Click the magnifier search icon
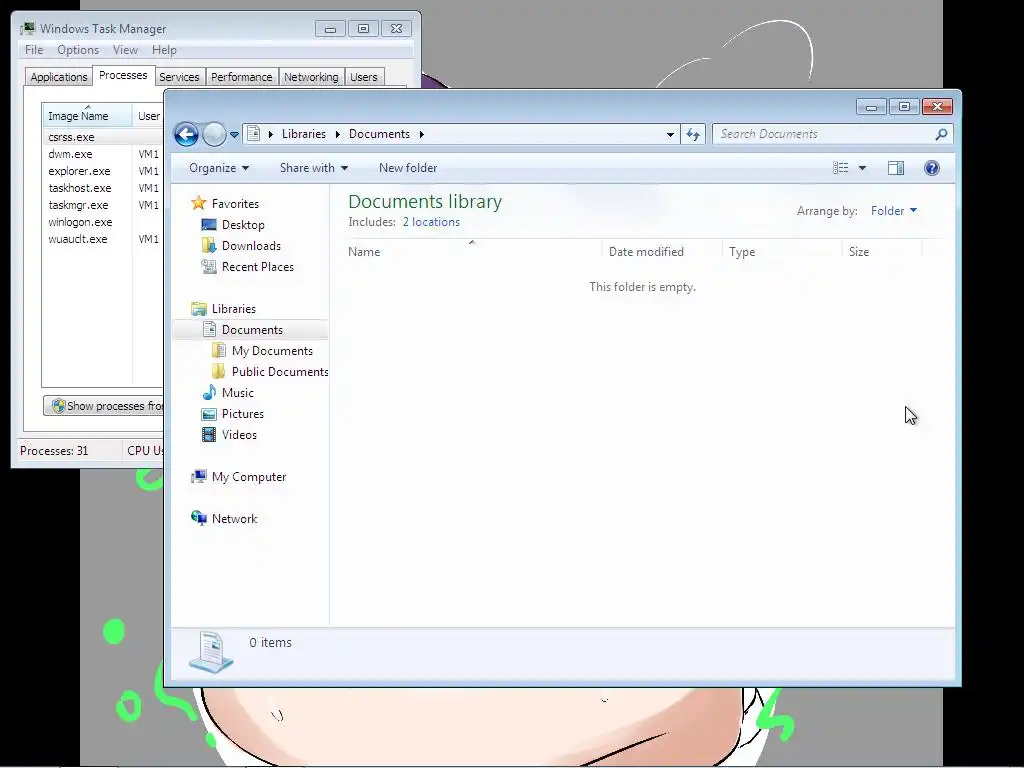The image size is (1024, 768). (941, 134)
